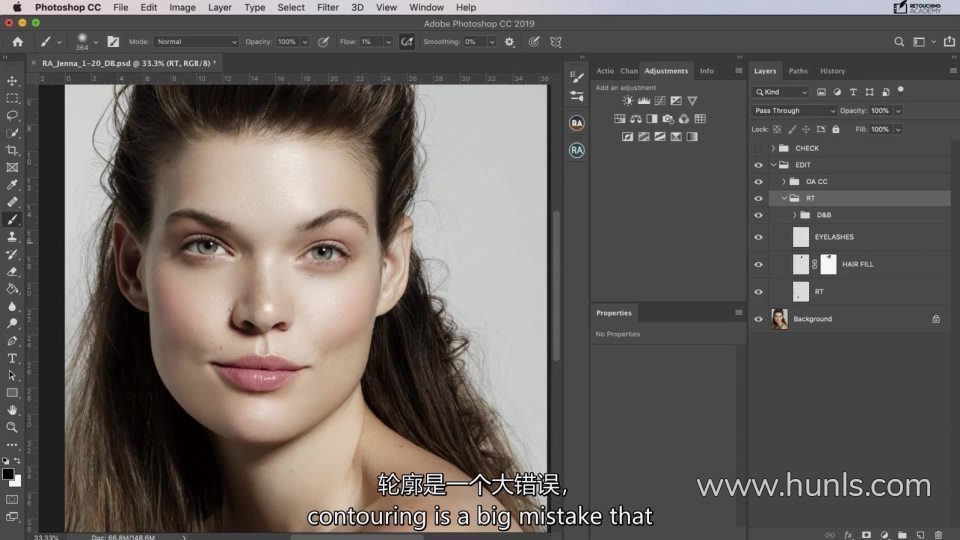The image size is (960, 540).
Task: Add a Brightness/Contrast adjustment
Action: [x=628, y=101]
